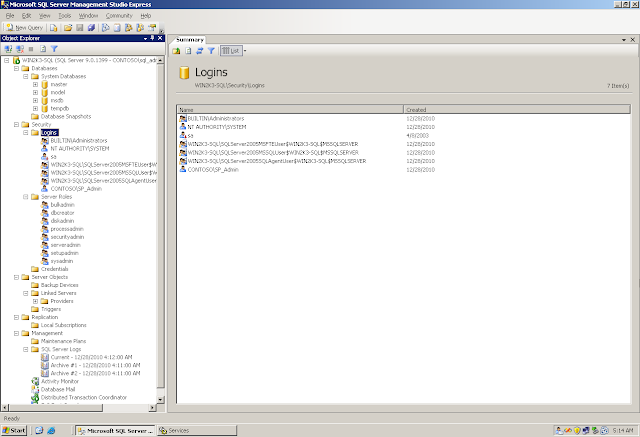Viewport: 640px width, 437px height.
Task: Sort by the Created column header
Action: [517, 109]
